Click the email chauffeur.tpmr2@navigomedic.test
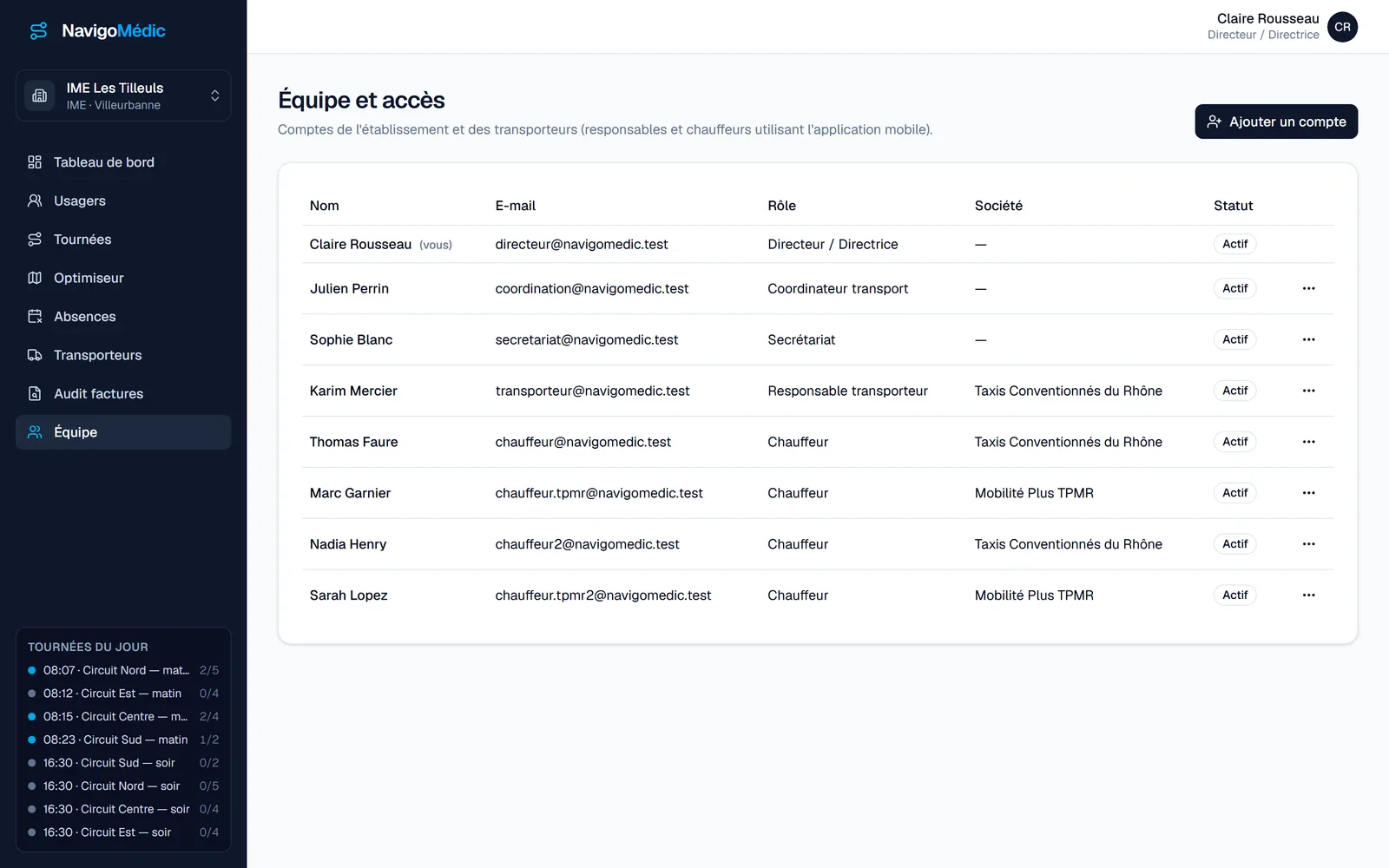 click(x=602, y=595)
